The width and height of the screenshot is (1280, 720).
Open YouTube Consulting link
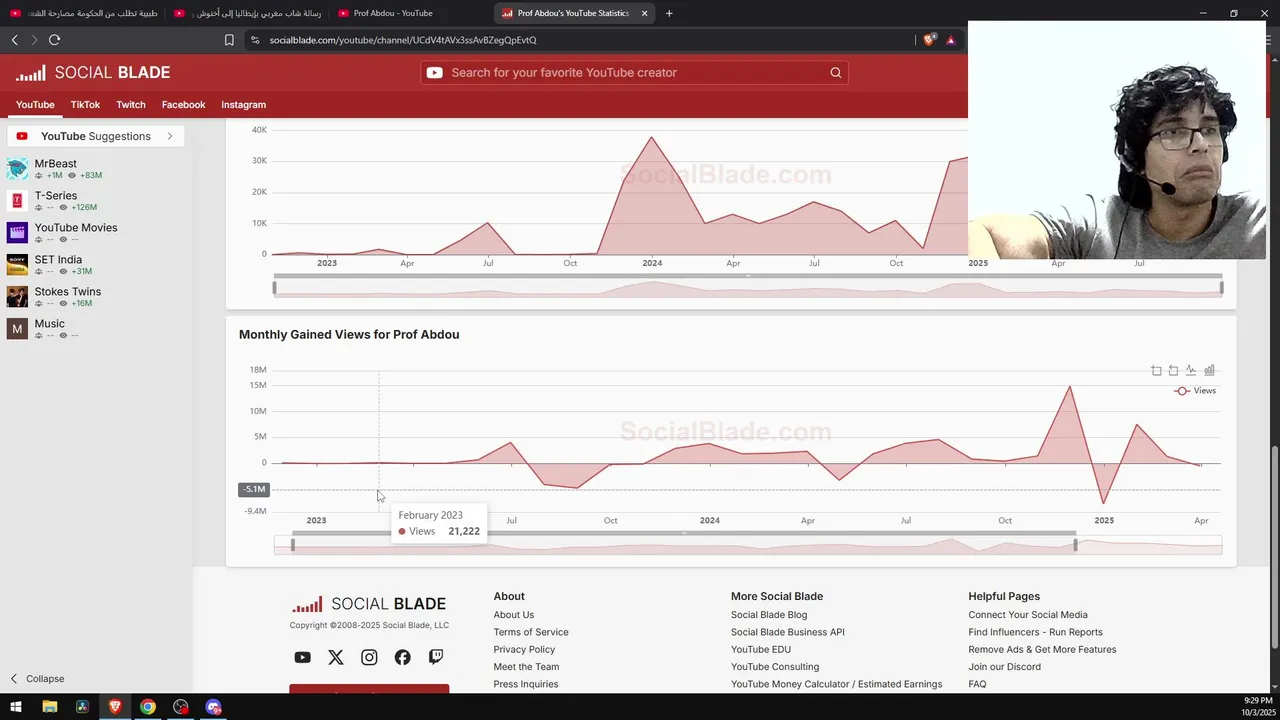(x=775, y=667)
